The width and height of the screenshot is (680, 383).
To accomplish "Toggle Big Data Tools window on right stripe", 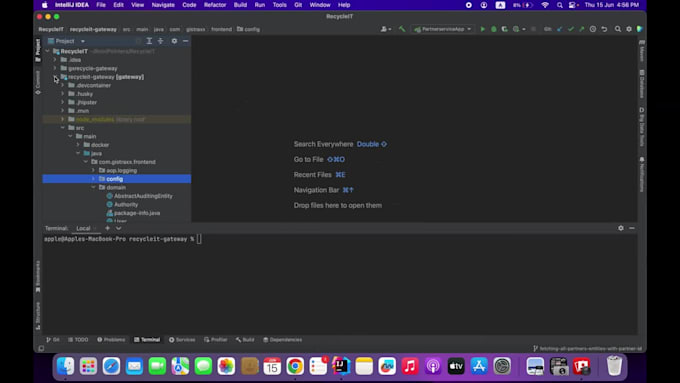I will (x=642, y=127).
